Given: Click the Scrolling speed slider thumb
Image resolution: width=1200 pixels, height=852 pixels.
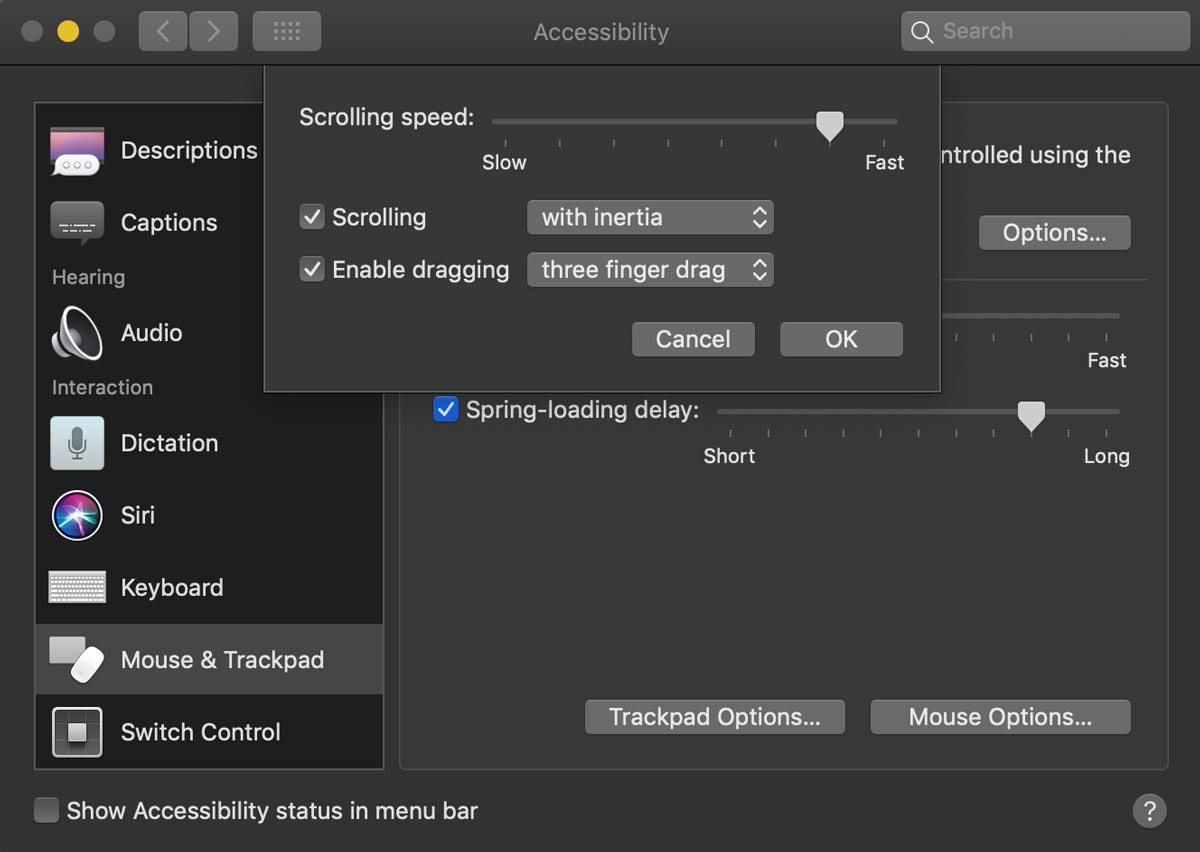Looking at the screenshot, I should pyautogui.click(x=829, y=126).
